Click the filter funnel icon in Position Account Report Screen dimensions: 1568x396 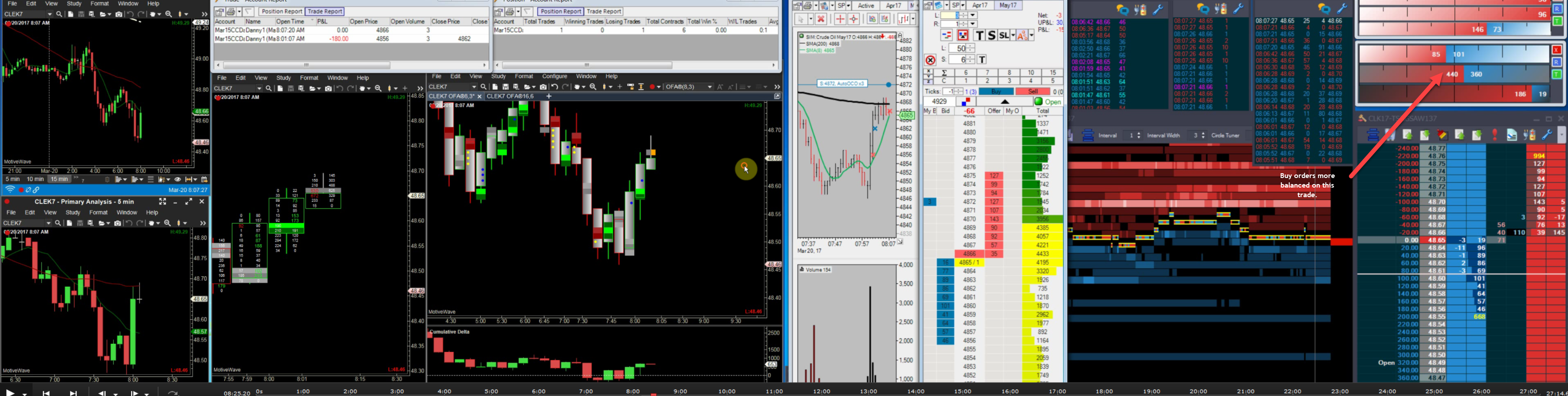click(527, 12)
